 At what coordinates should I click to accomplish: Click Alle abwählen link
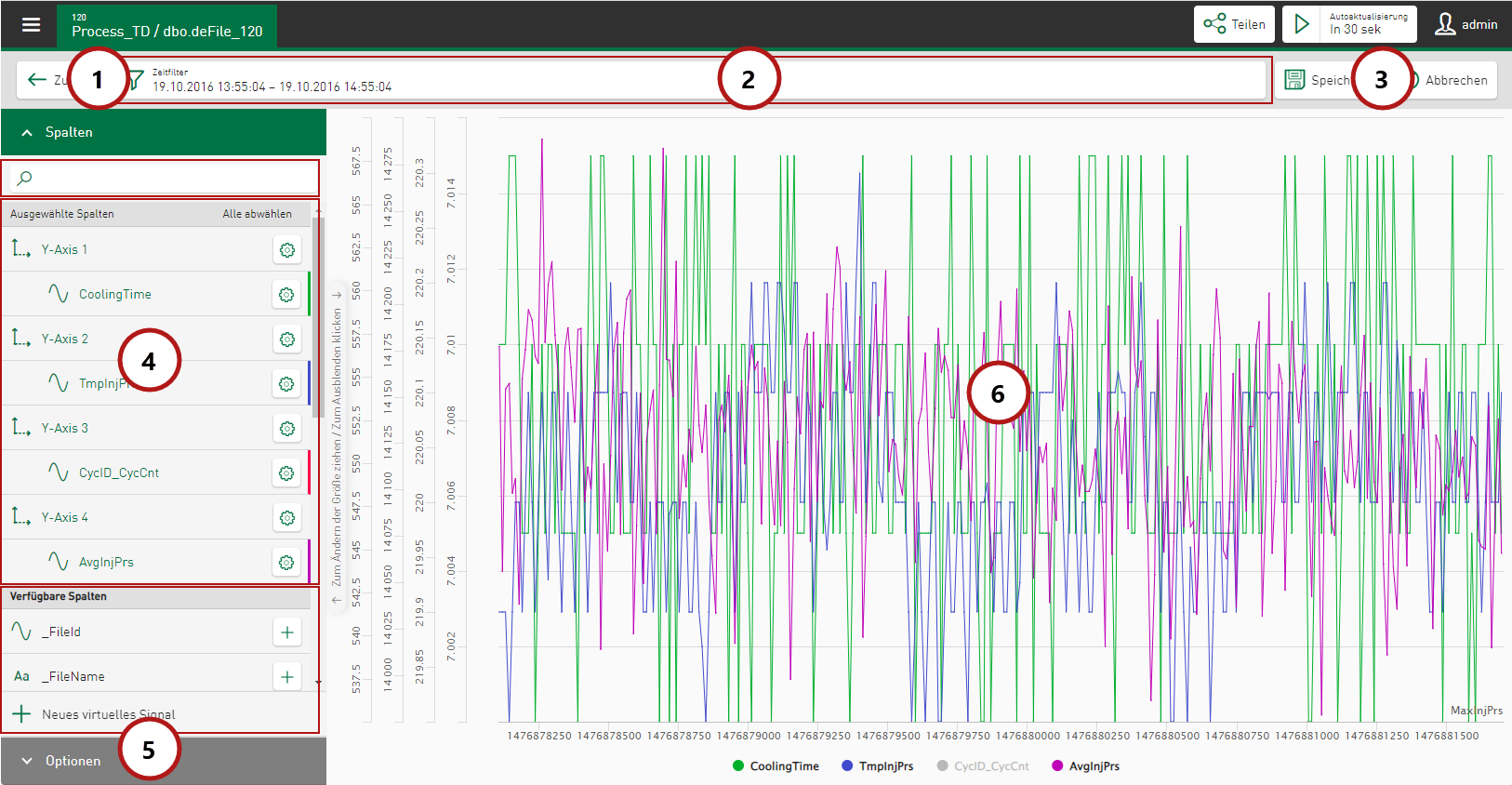pyautogui.click(x=257, y=214)
